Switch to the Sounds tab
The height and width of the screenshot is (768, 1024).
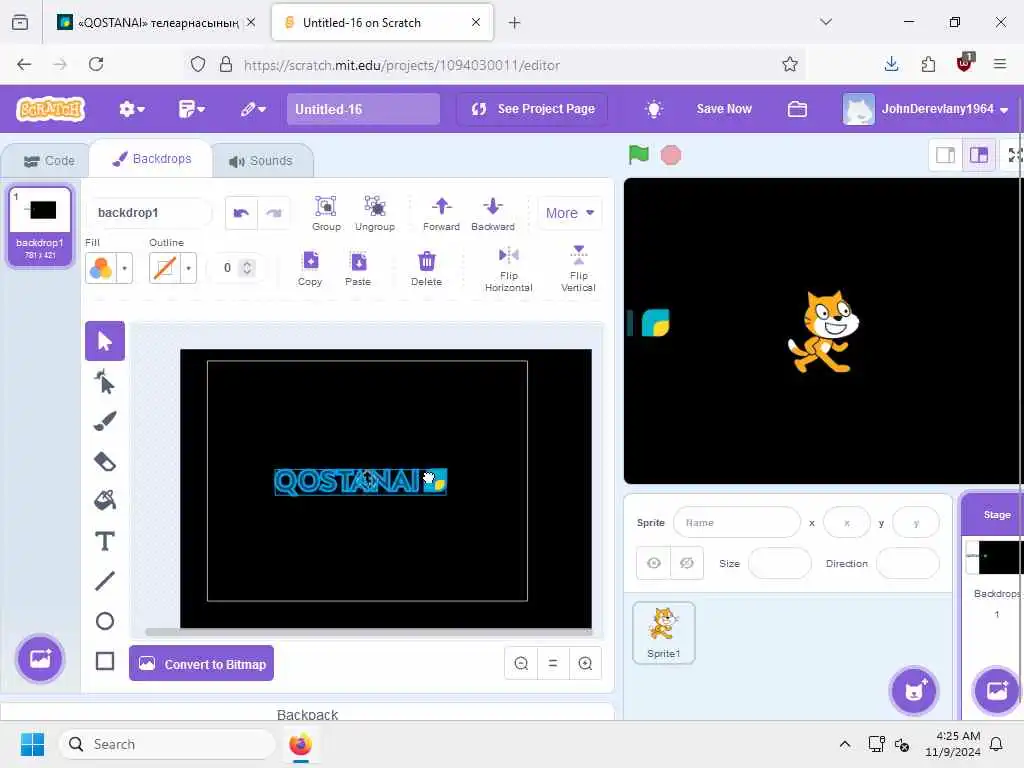coord(261,161)
